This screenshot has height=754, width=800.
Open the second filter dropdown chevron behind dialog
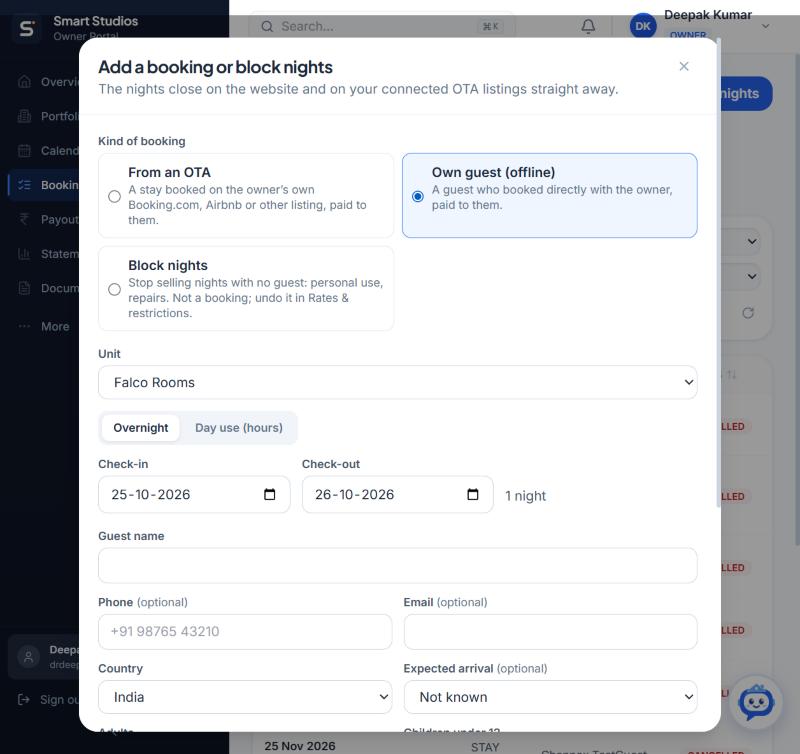point(752,277)
